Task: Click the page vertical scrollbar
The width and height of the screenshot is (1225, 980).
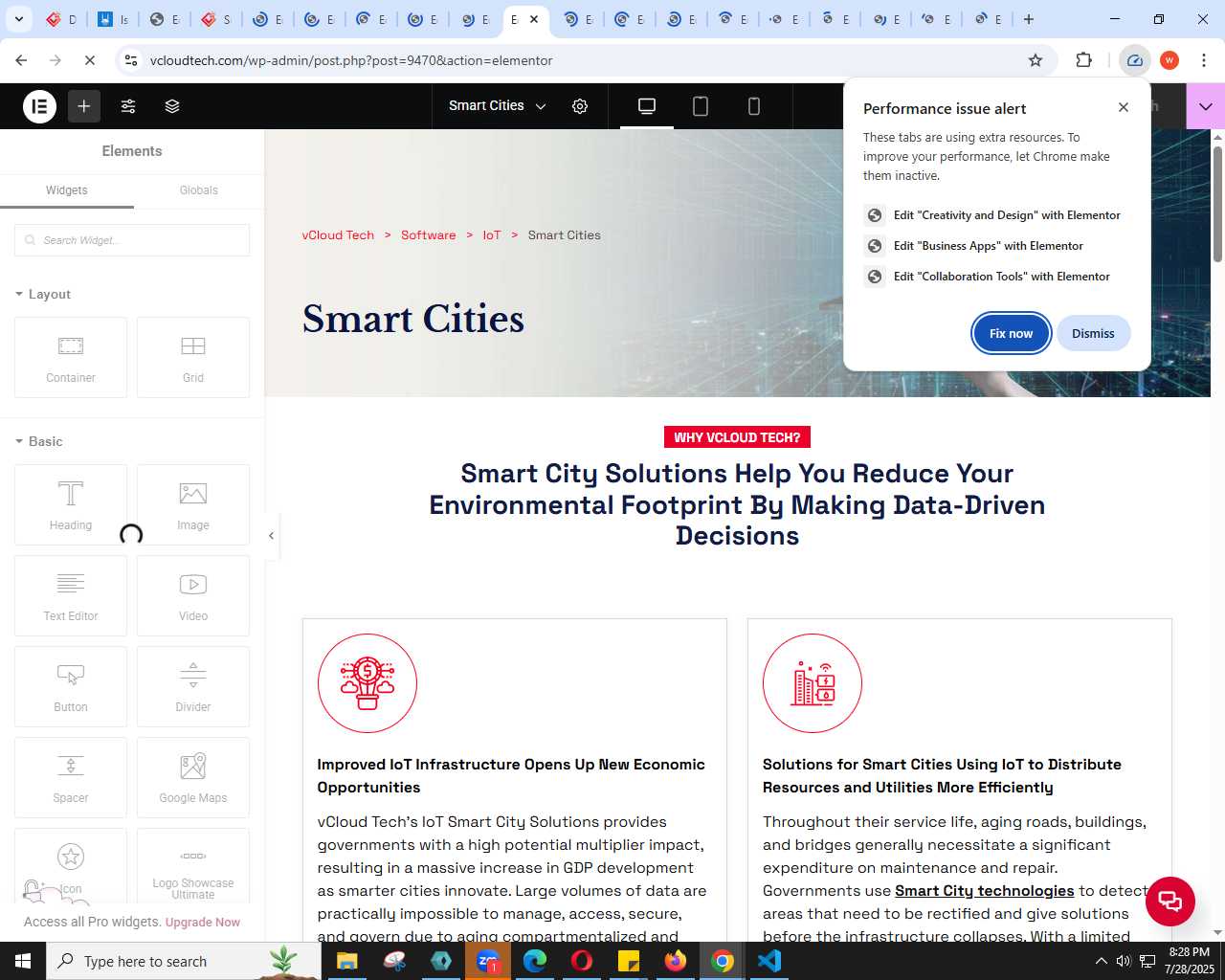Action: click(x=1217, y=204)
